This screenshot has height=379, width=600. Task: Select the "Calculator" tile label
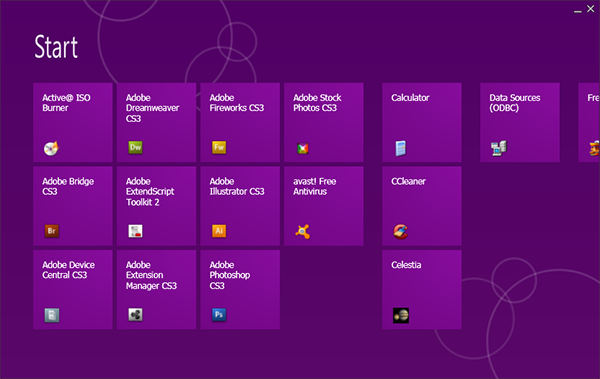coord(410,98)
